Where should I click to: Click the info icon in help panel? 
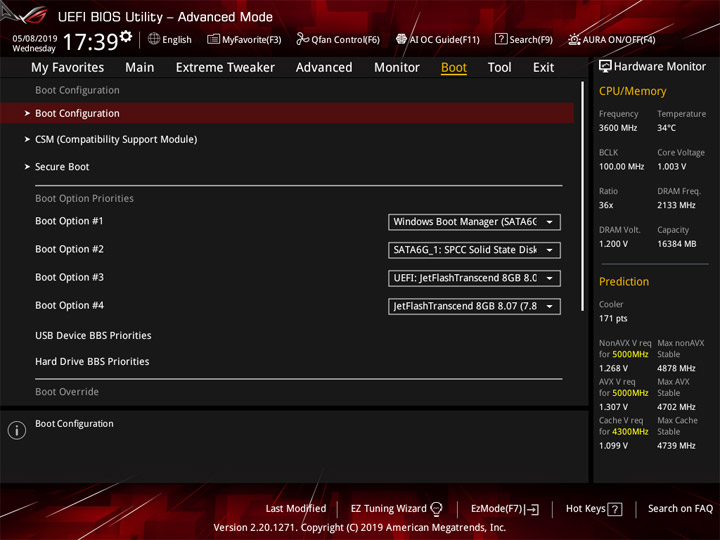17,430
